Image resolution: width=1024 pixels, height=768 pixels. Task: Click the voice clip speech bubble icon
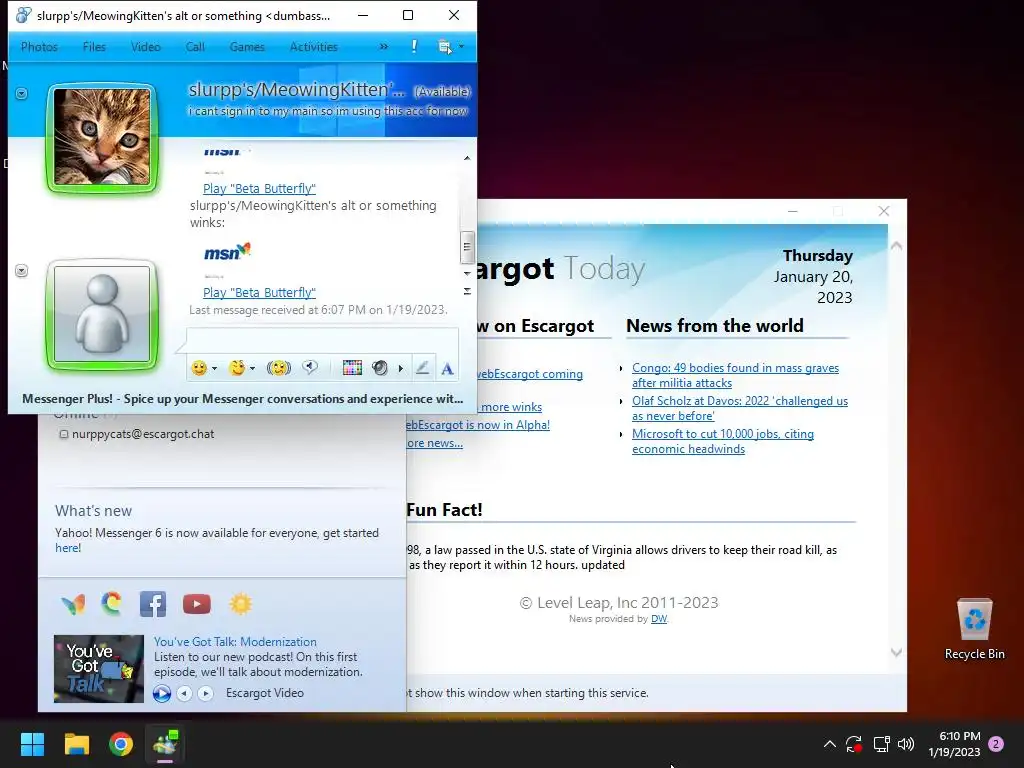point(310,368)
